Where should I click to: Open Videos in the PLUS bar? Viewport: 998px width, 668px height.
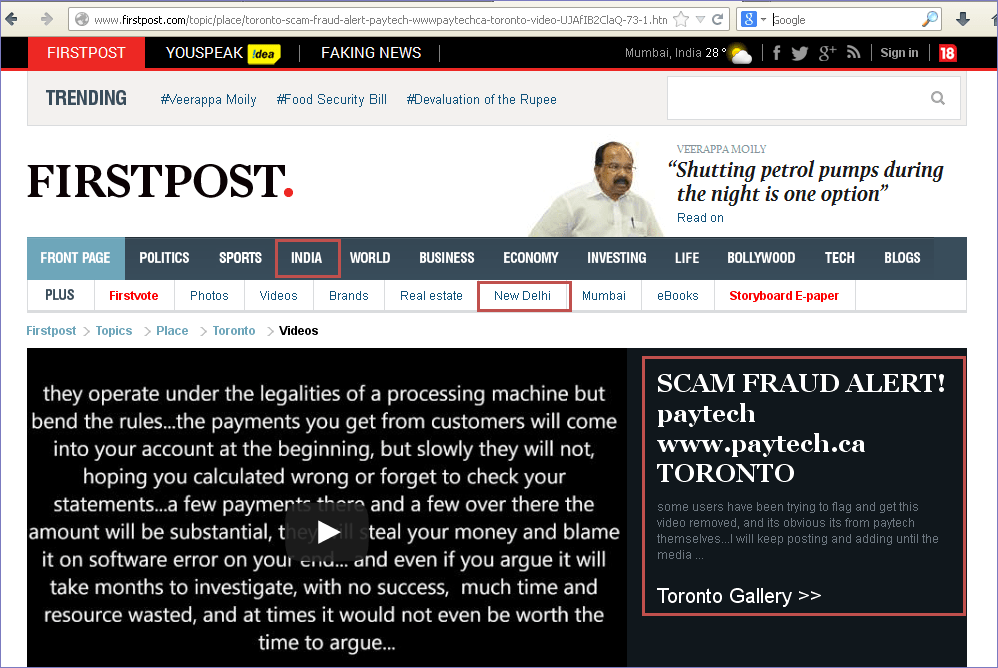278,296
